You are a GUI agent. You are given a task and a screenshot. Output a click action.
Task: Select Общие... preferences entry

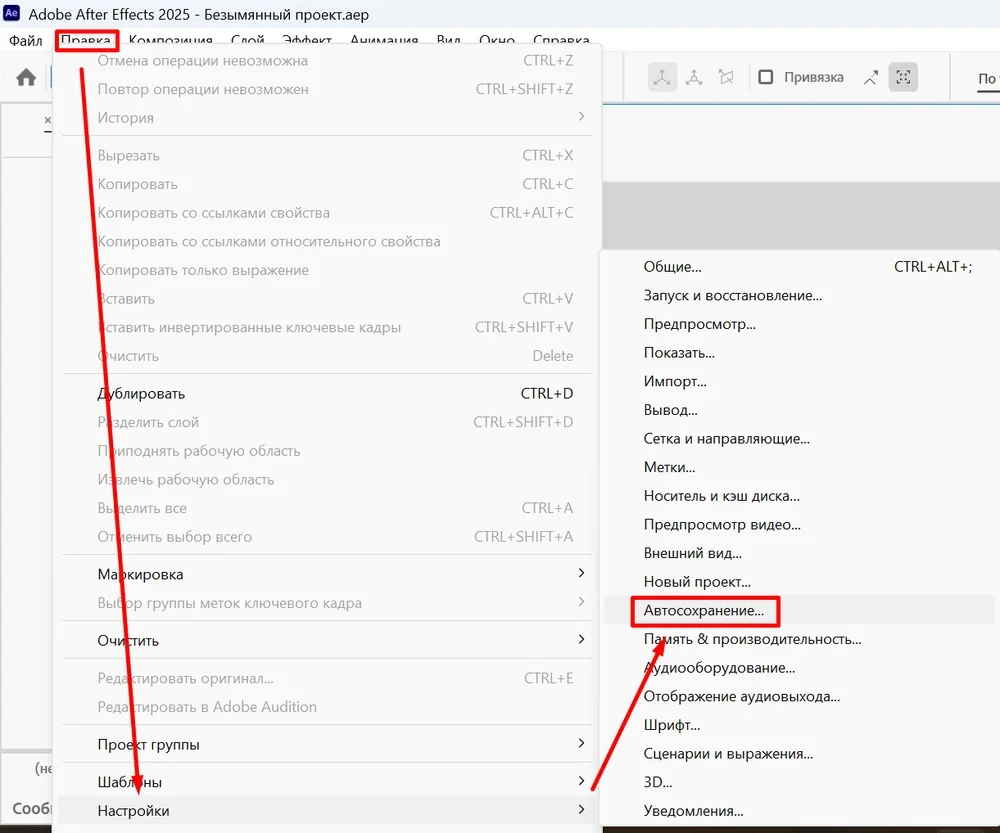click(800, 267)
